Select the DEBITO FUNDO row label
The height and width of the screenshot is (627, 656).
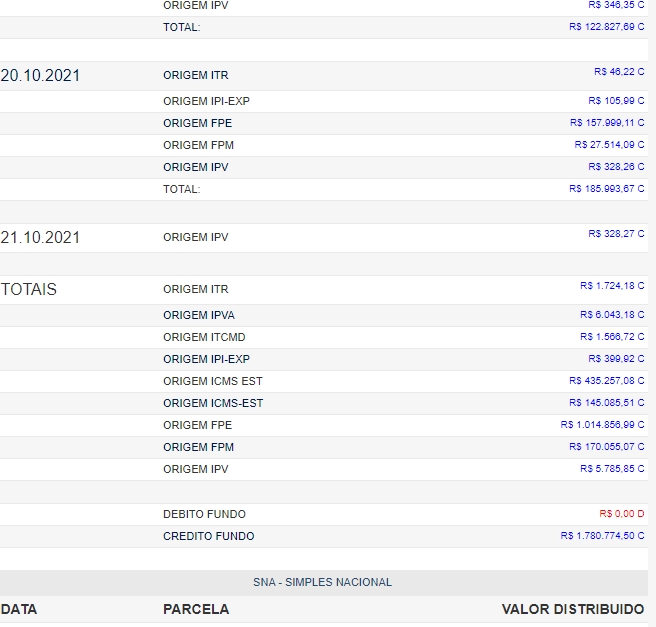(204, 514)
